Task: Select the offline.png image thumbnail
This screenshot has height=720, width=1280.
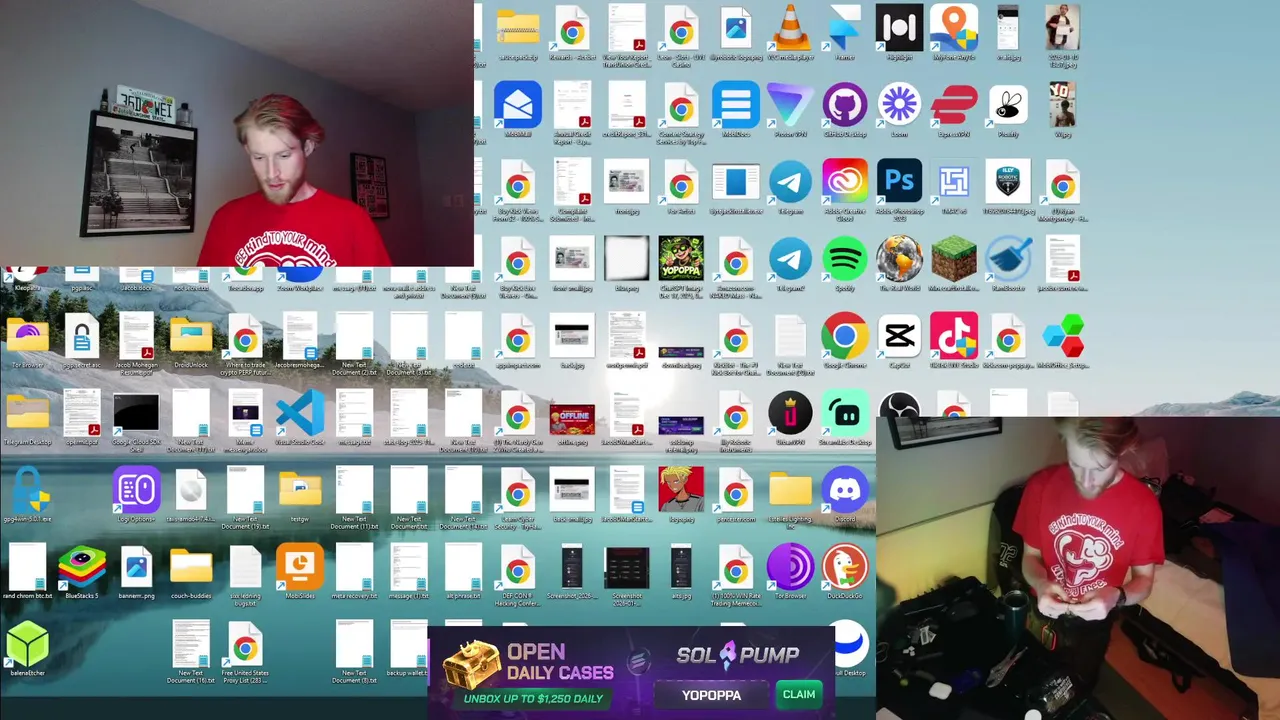Action: click(572, 418)
